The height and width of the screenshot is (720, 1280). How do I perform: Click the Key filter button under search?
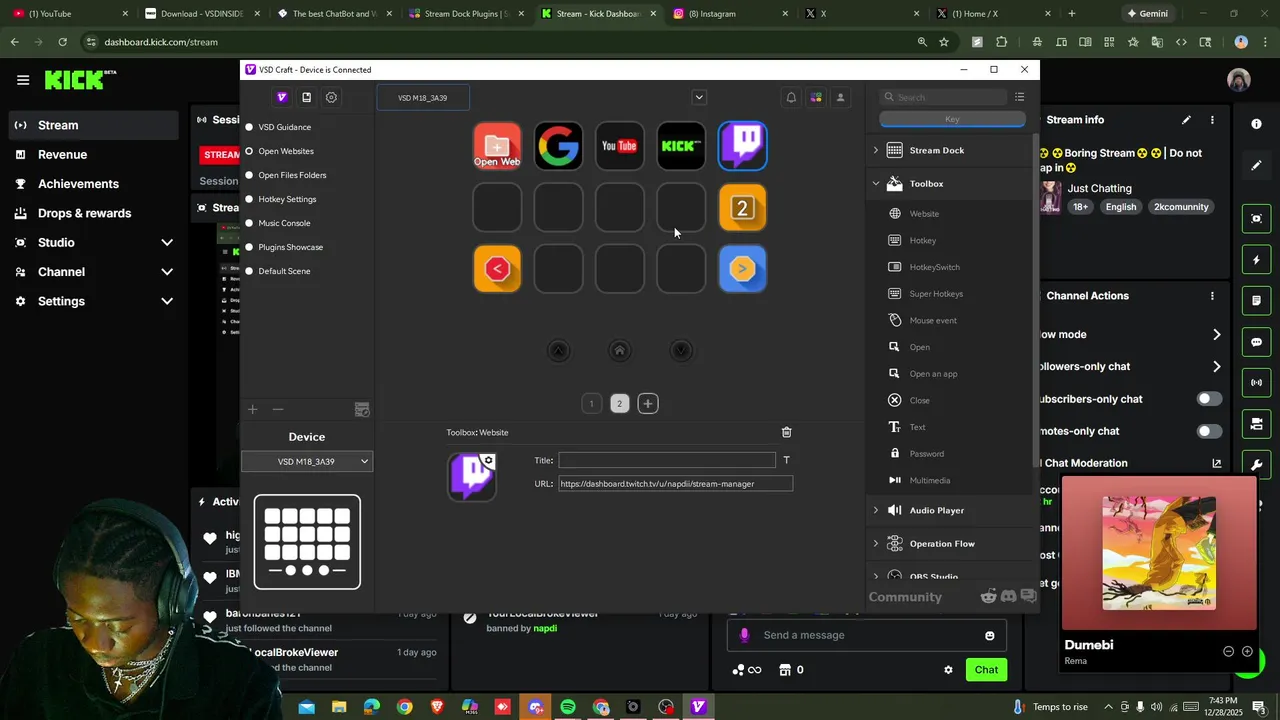coord(952,119)
